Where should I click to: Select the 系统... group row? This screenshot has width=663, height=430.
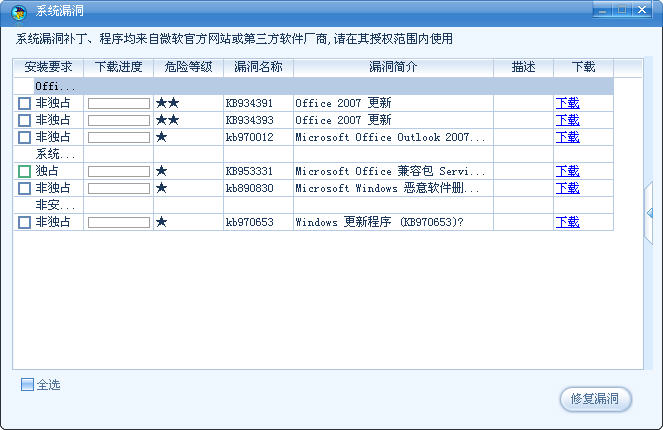tap(313, 154)
